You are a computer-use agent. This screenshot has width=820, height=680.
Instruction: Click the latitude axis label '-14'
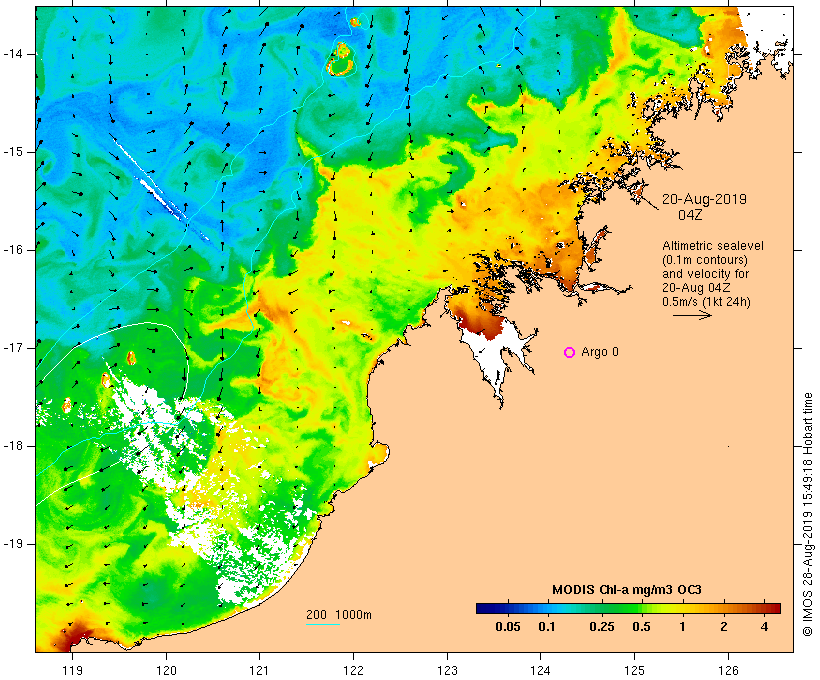[x=13, y=53]
